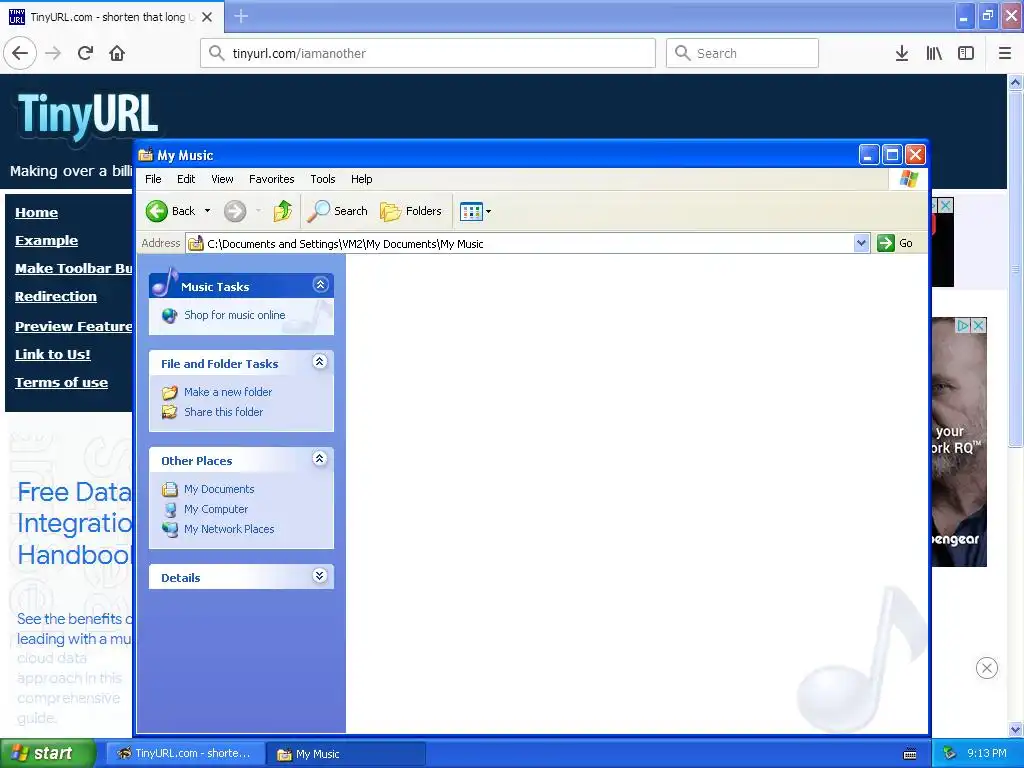Open the View menu in My Music
The image size is (1024, 768).
pyautogui.click(x=222, y=179)
